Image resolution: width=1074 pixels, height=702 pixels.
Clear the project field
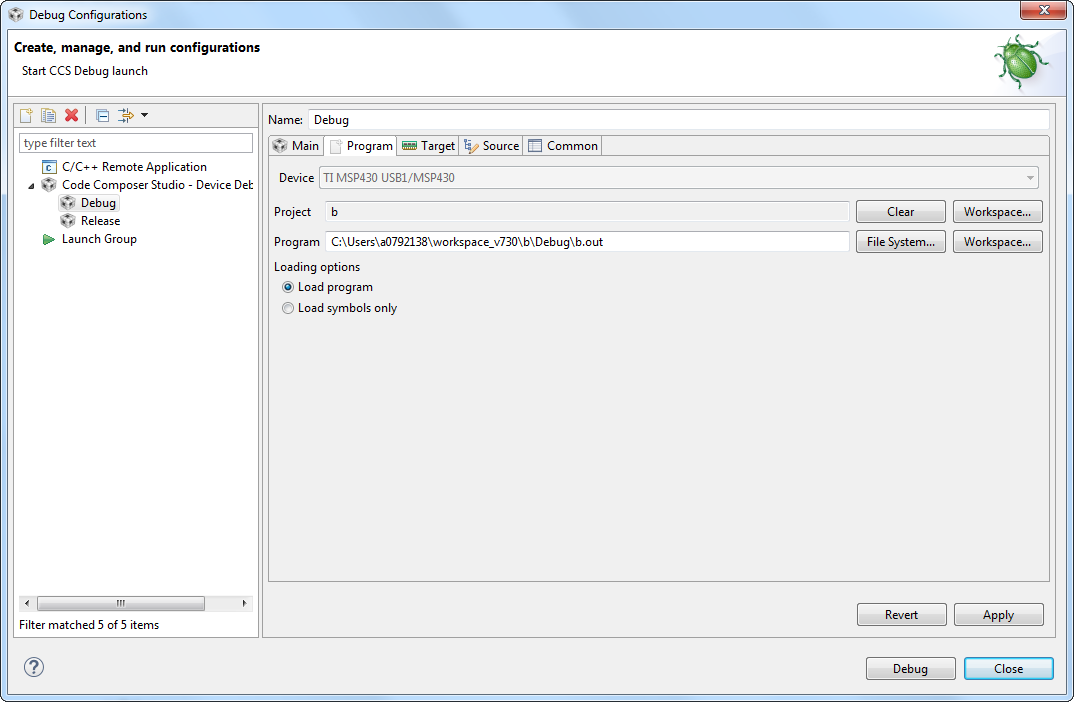click(901, 212)
